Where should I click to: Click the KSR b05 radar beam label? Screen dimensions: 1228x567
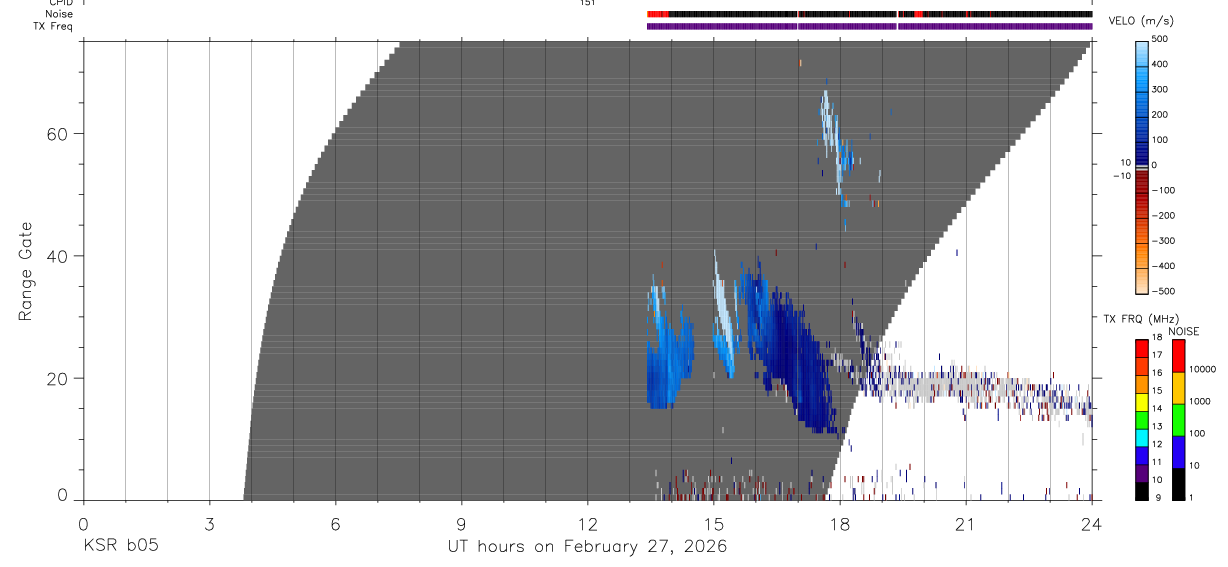point(120,546)
